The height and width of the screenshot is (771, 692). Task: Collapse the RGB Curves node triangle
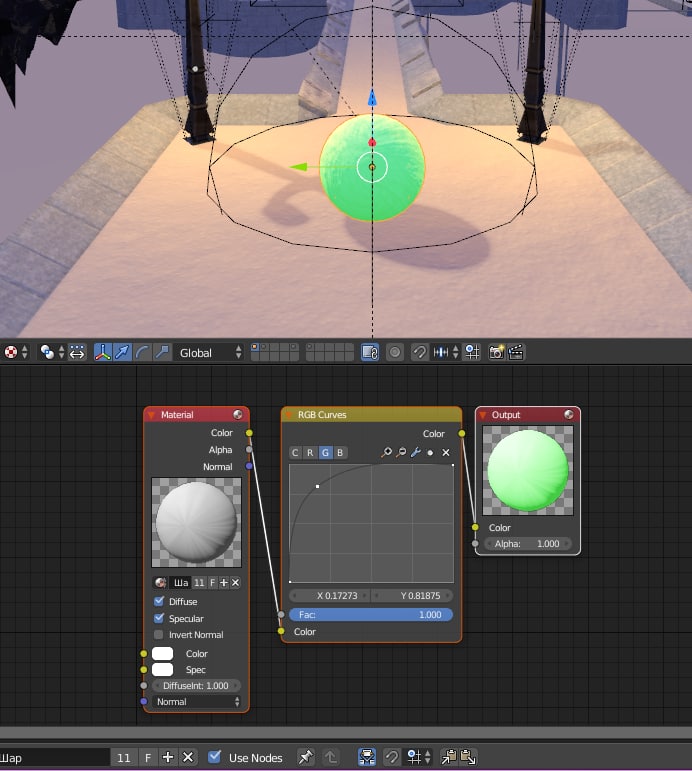coord(289,415)
